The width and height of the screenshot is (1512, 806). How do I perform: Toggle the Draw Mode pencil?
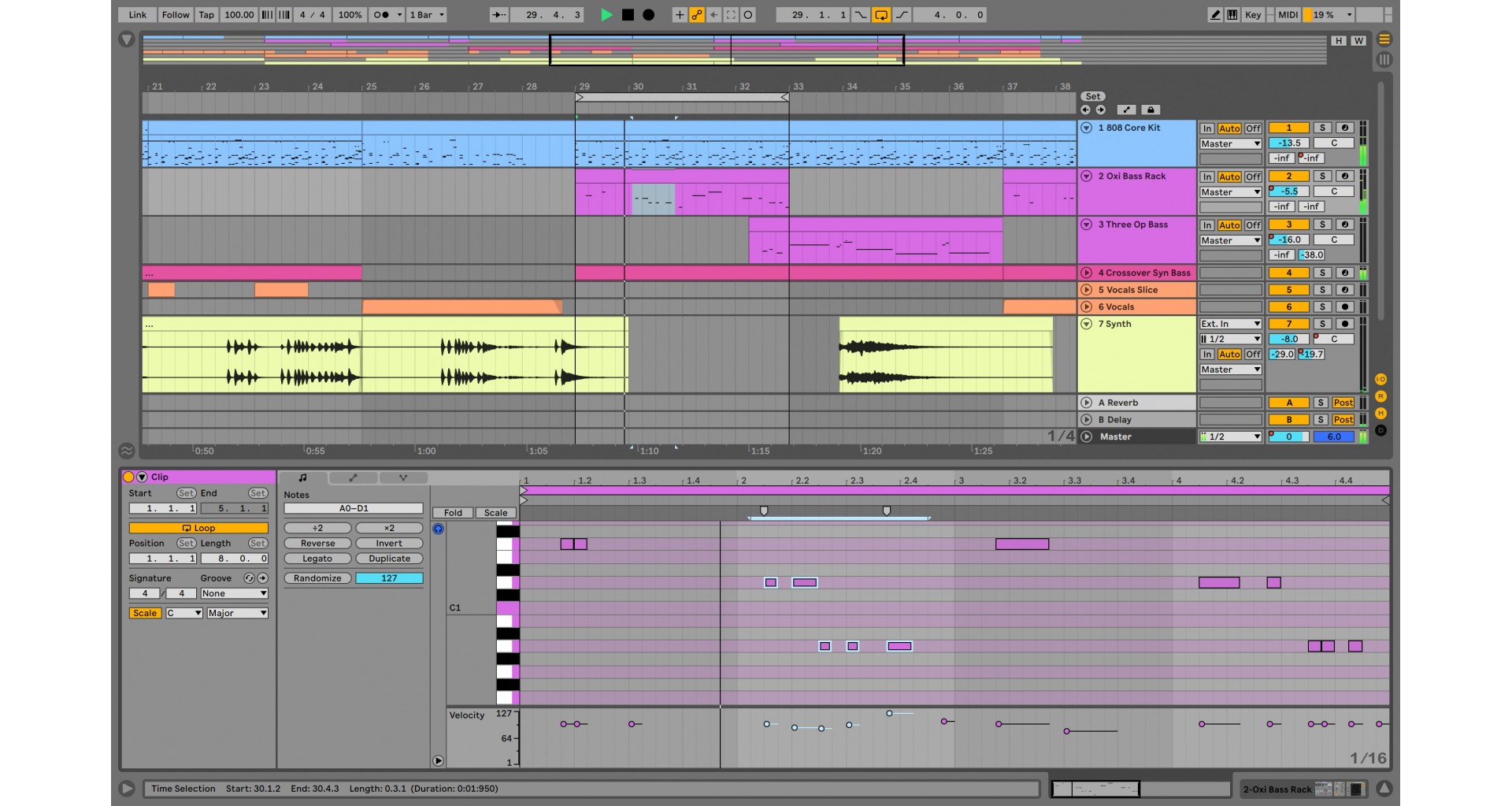(x=1215, y=15)
